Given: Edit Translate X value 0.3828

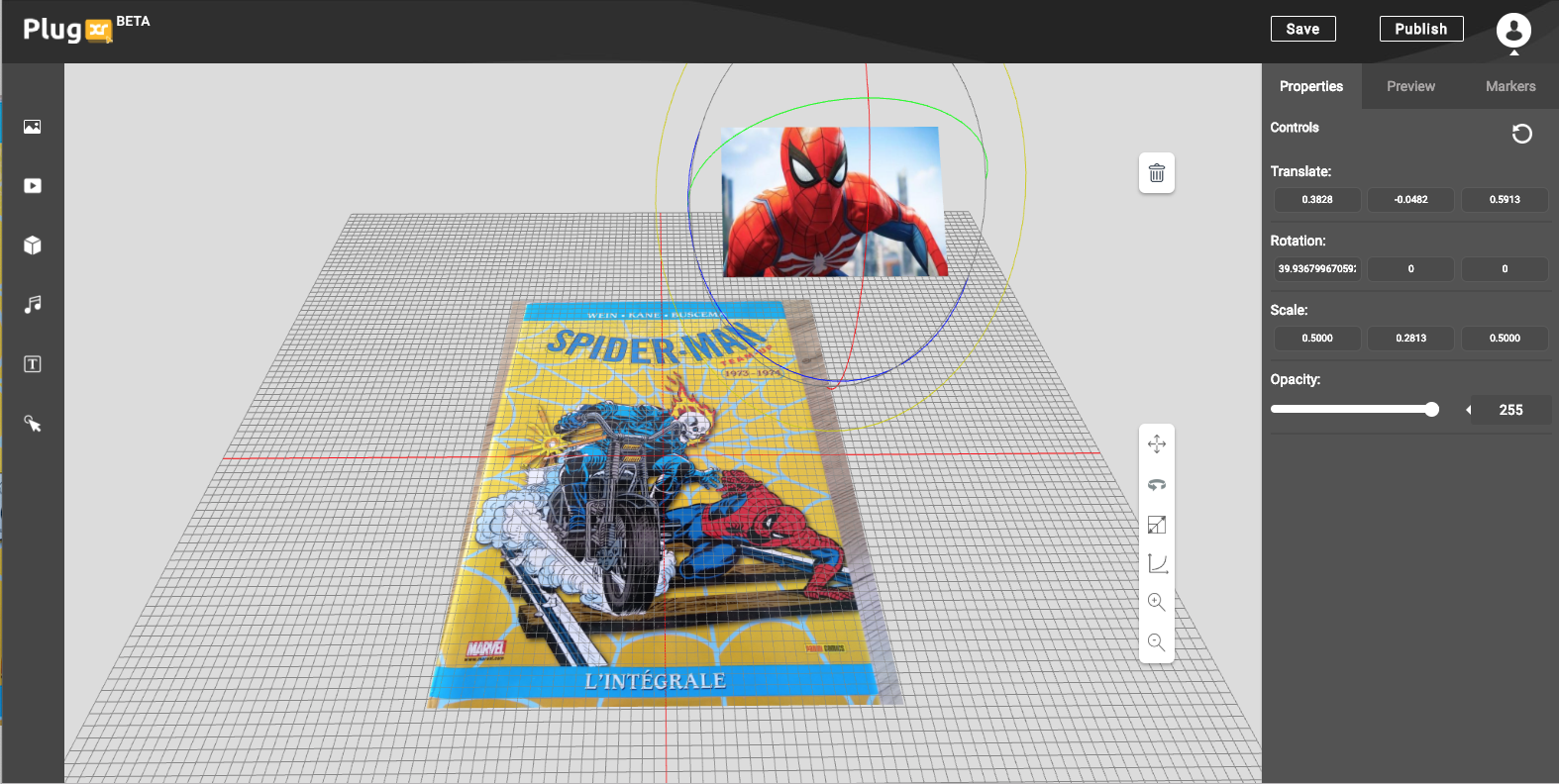Looking at the screenshot, I should click(x=1317, y=199).
